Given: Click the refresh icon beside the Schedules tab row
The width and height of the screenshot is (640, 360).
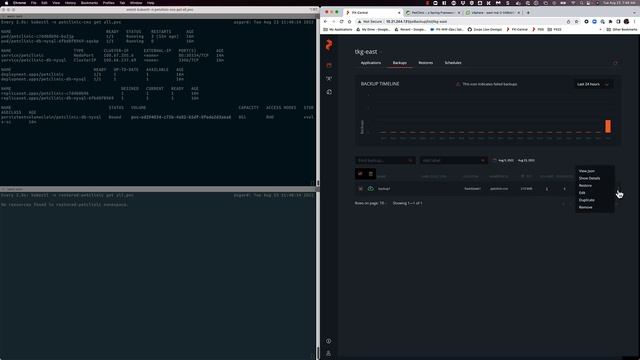Looking at the screenshot, I should point(616,63).
